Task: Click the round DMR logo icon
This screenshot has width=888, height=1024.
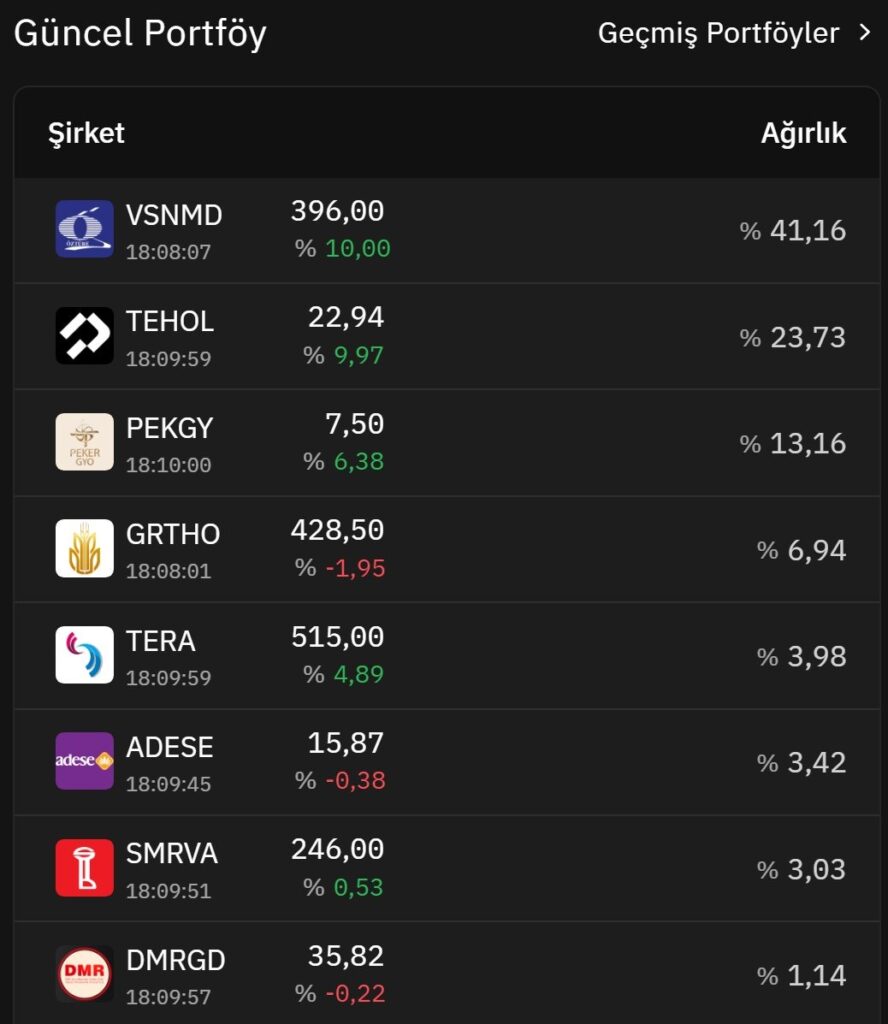Action: coord(84,974)
